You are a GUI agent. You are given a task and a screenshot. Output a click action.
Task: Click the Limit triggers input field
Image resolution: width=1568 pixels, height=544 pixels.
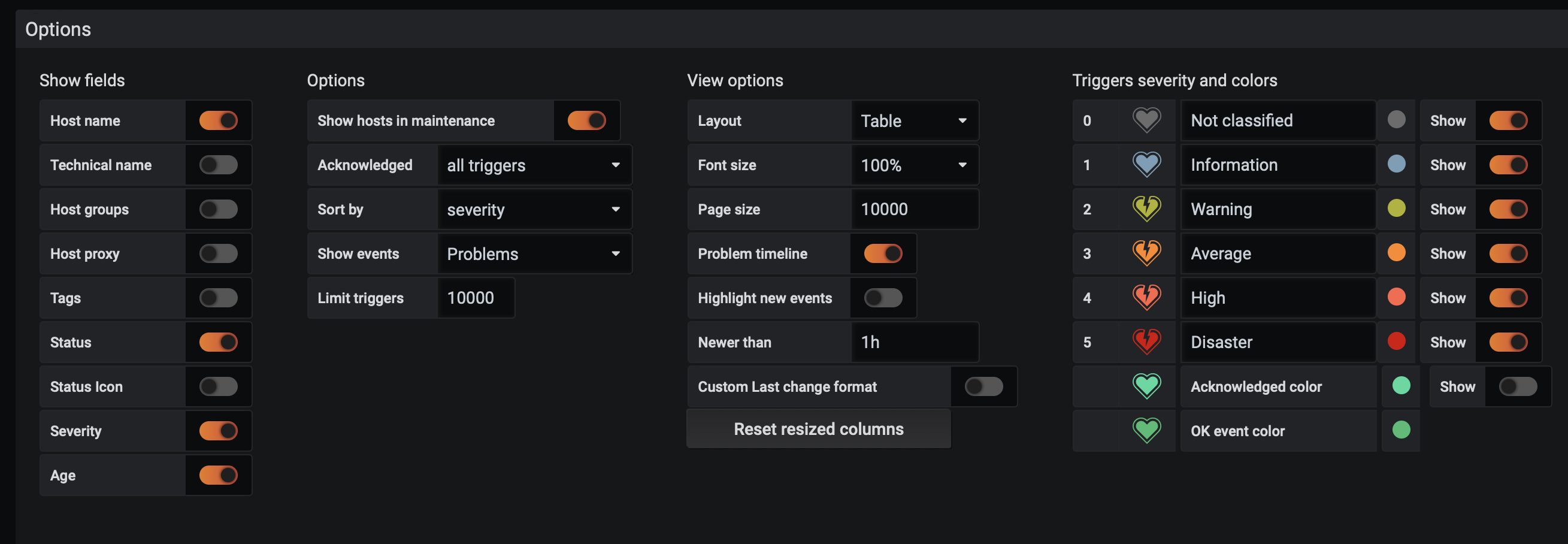(x=476, y=298)
